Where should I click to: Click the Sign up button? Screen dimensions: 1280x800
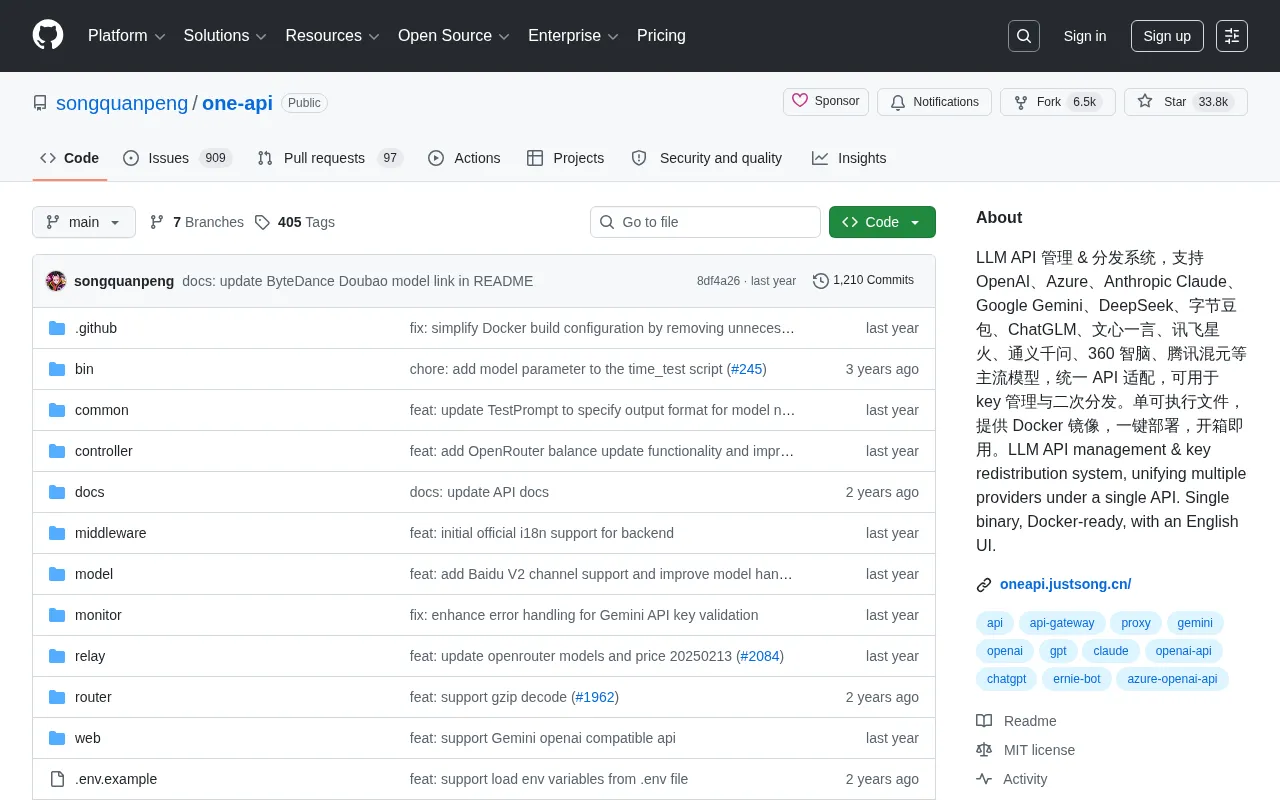point(1167,36)
